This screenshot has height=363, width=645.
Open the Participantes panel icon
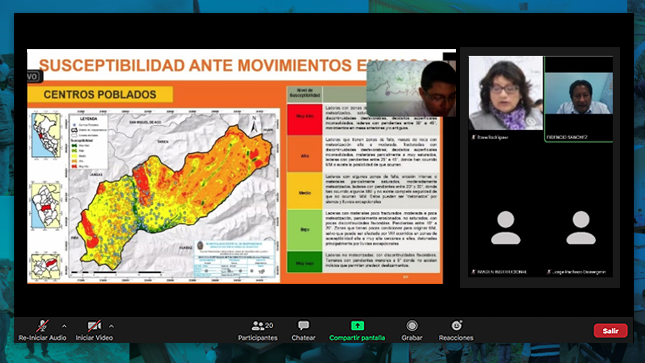[x=258, y=326]
